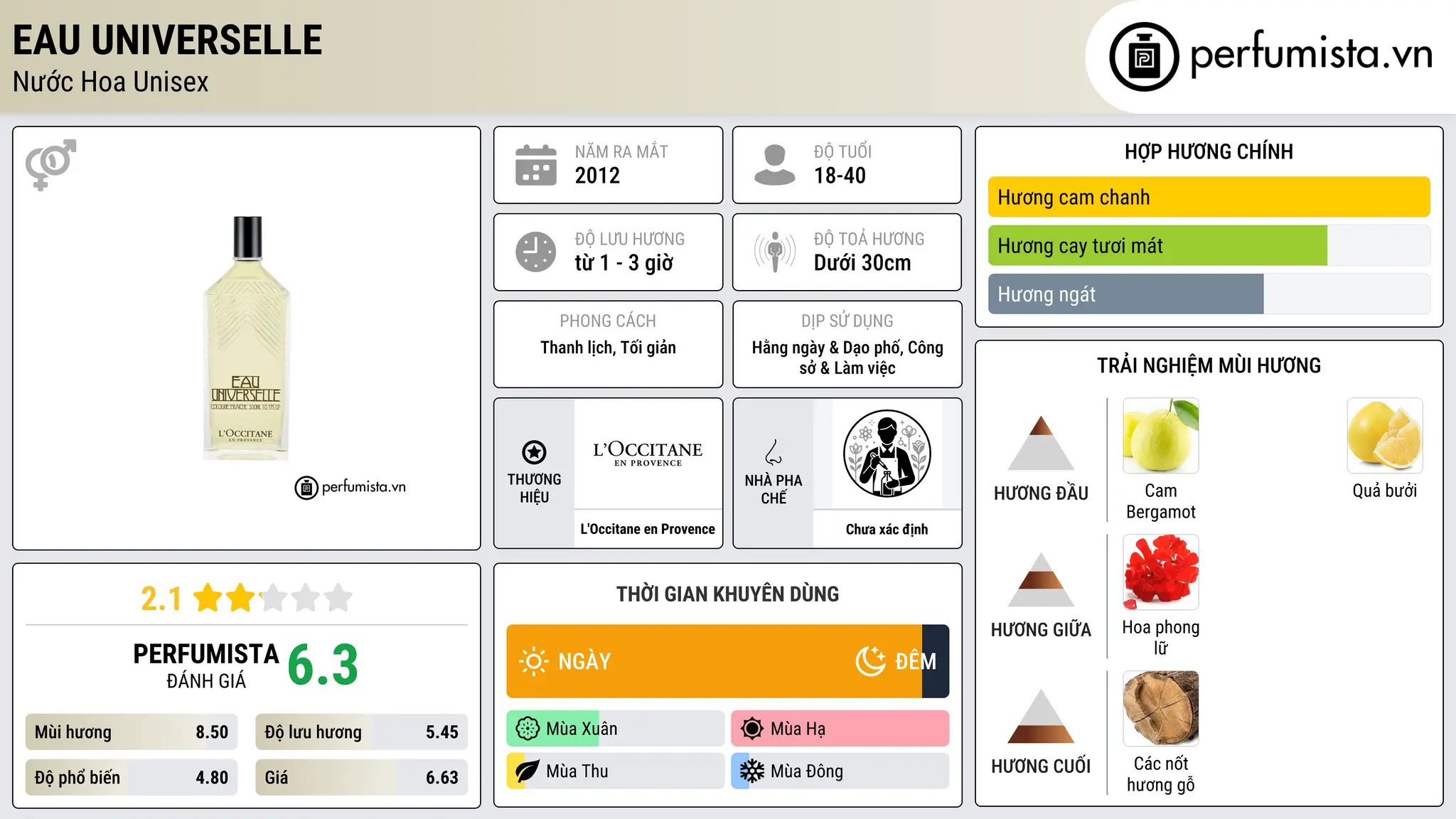The width and height of the screenshot is (1456, 819).
Task: Click the Độ phổ biến 4.80 score bar
Action: click(x=132, y=778)
